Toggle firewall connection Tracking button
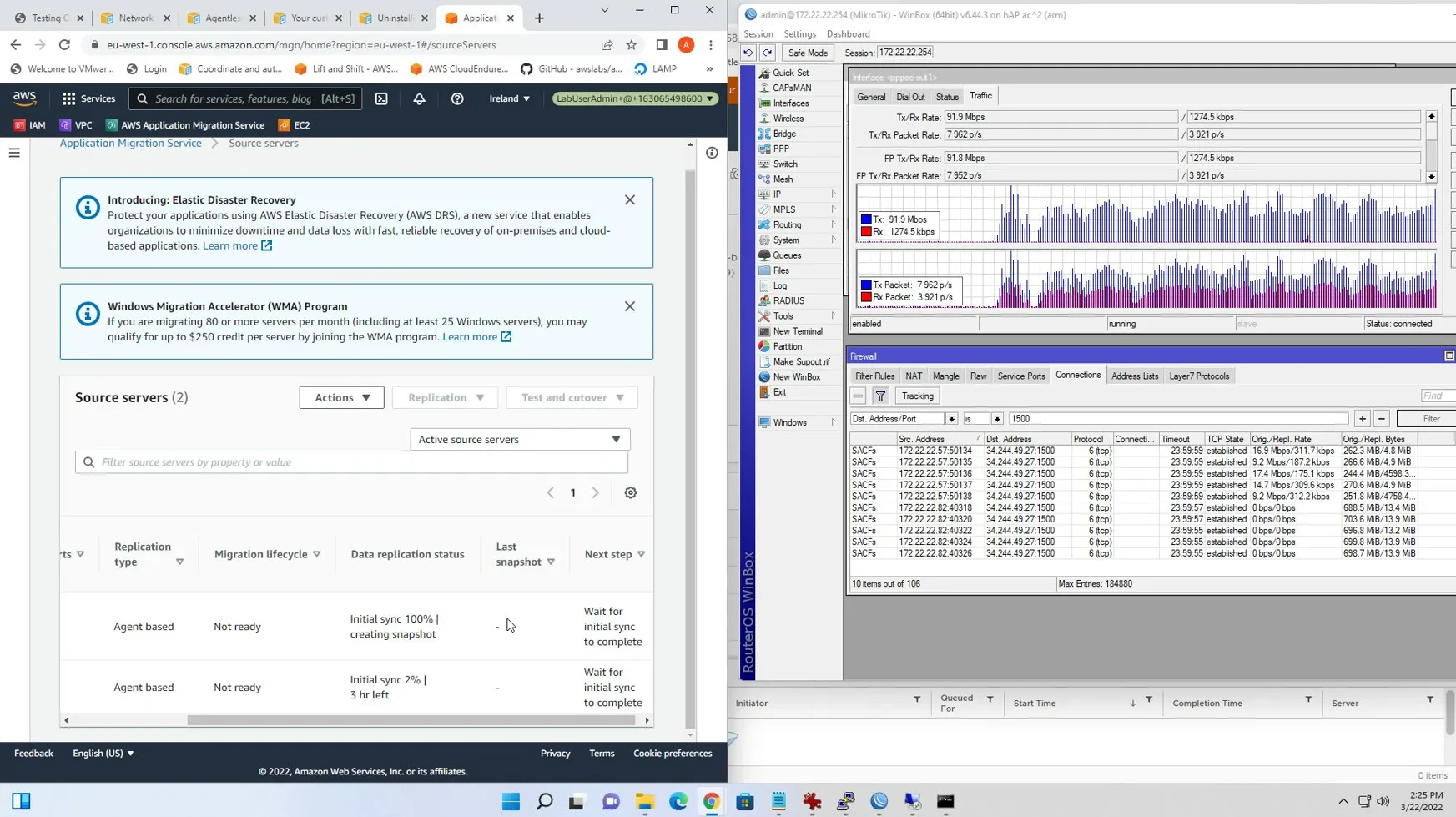This screenshot has height=817, width=1456. click(917, 396)
